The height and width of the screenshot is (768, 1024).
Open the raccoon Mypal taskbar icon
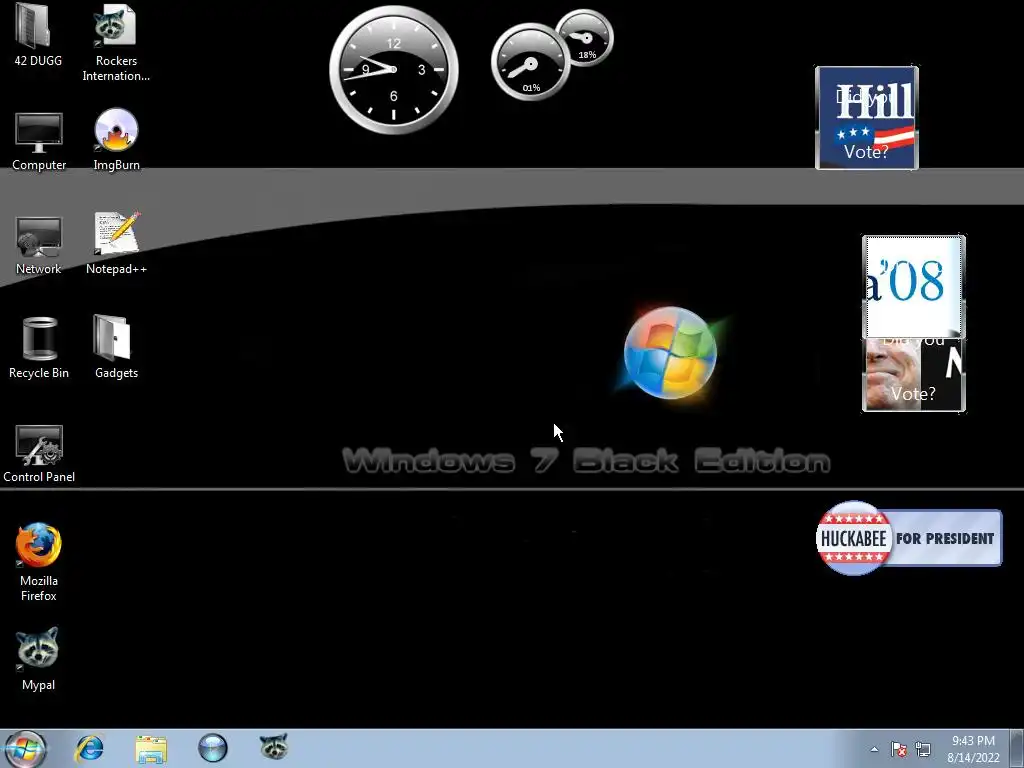click(x=274, y=747)
